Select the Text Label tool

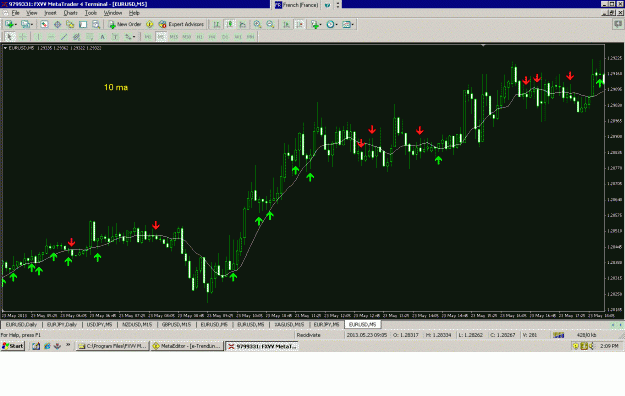(x=115, y=37)
